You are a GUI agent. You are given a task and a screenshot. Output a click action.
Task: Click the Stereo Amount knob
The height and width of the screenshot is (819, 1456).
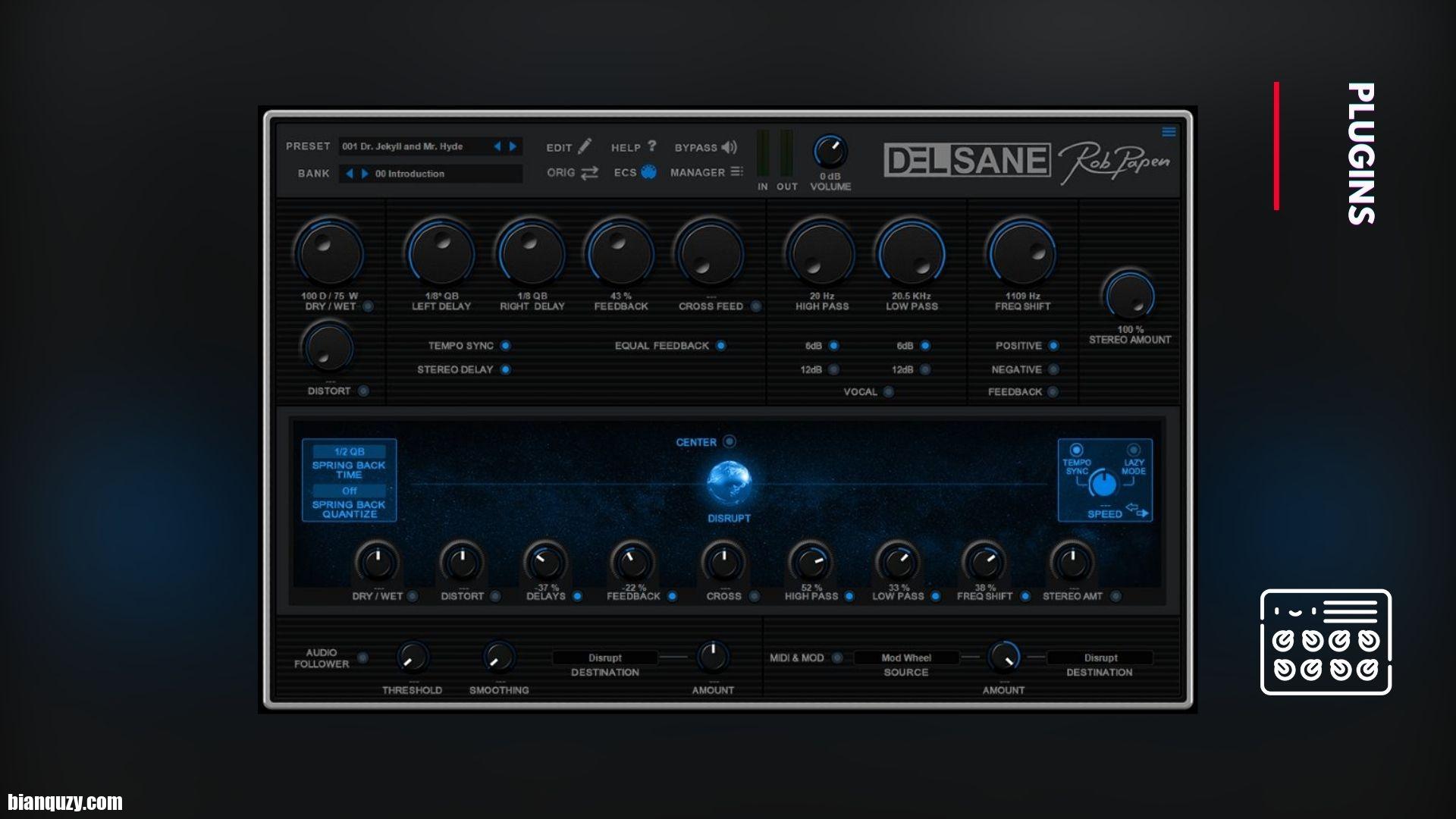tap(1130, 295)
